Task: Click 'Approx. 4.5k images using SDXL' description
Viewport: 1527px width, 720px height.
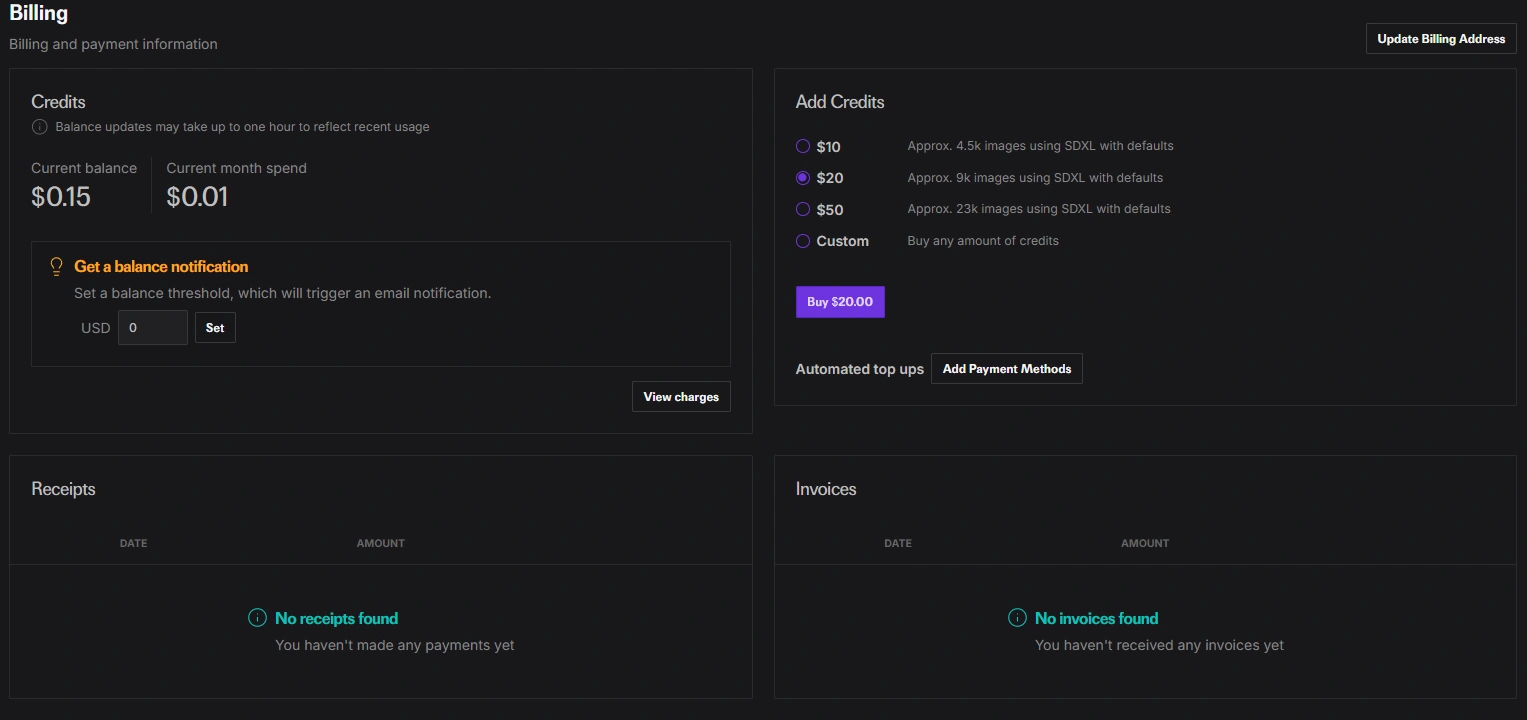Action: click(x=1040, y=146)
